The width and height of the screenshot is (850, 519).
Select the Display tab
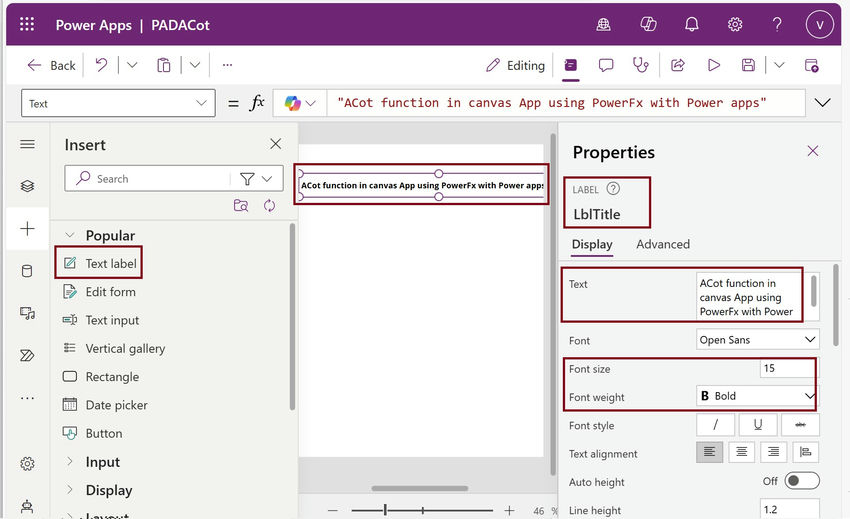tap(592, 244)
